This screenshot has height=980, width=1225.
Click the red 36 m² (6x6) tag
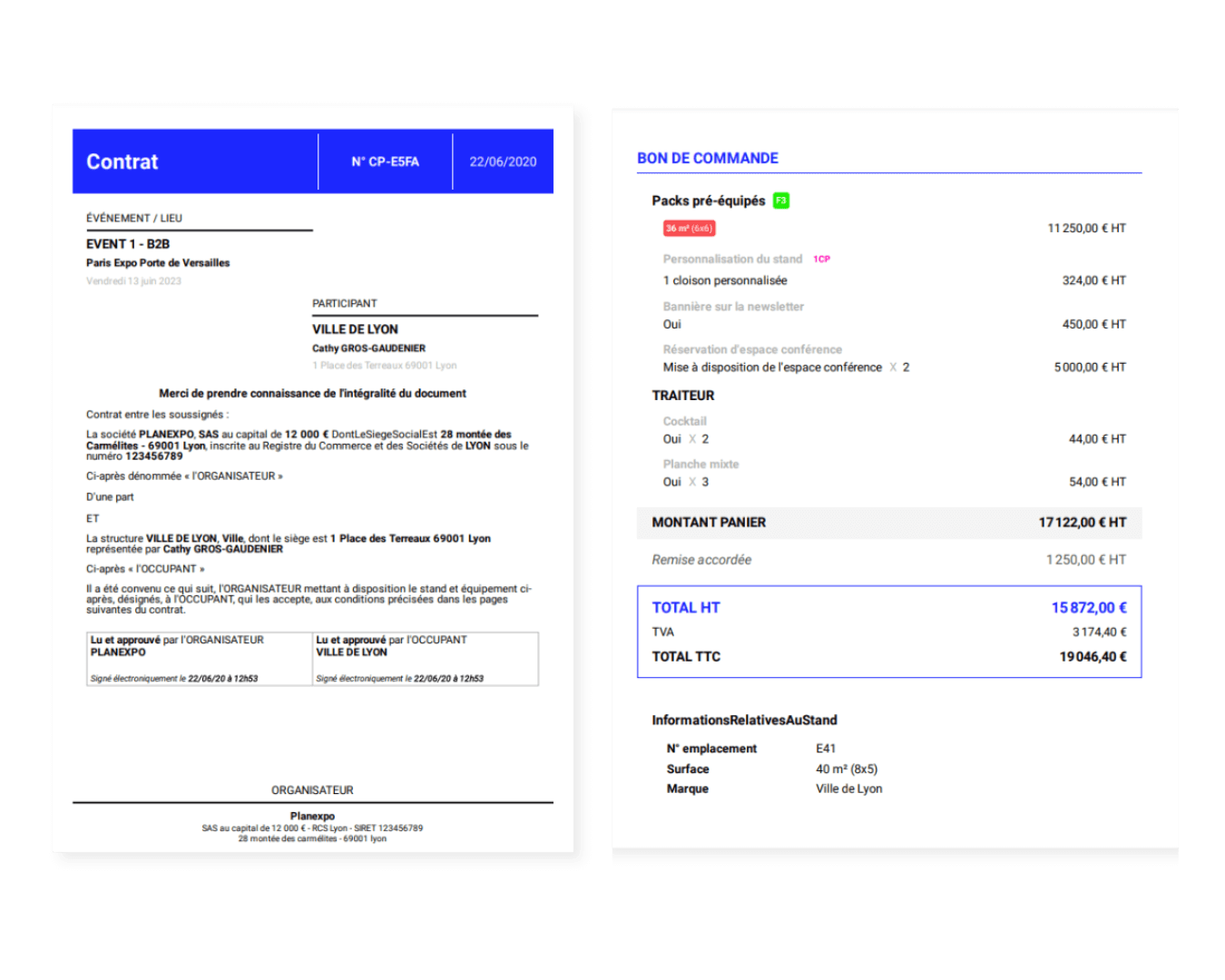coord(689,229)
